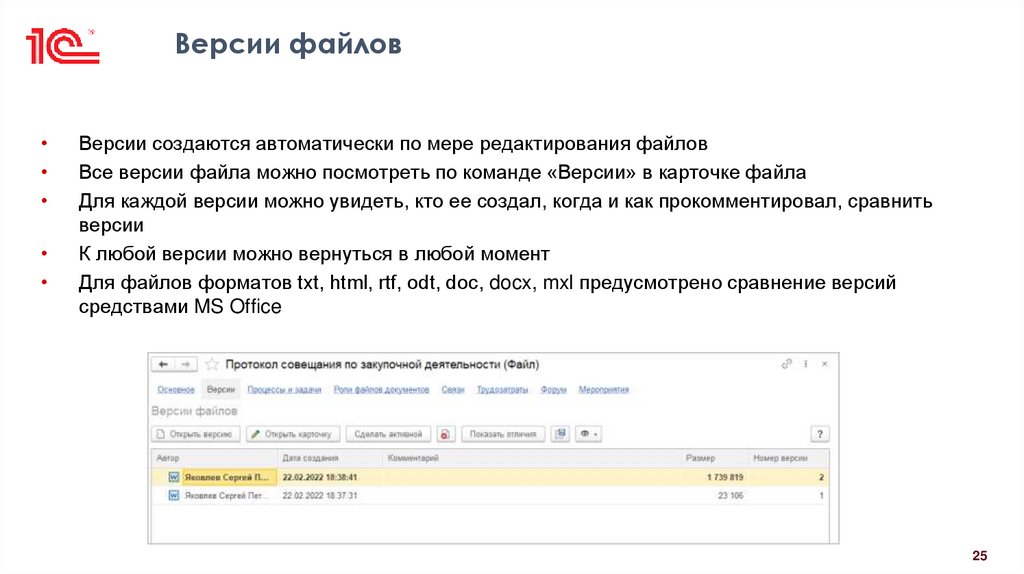Click the size value 1 739 819
The width and height of the screenshot is (1024, 574).
(725, 477)
